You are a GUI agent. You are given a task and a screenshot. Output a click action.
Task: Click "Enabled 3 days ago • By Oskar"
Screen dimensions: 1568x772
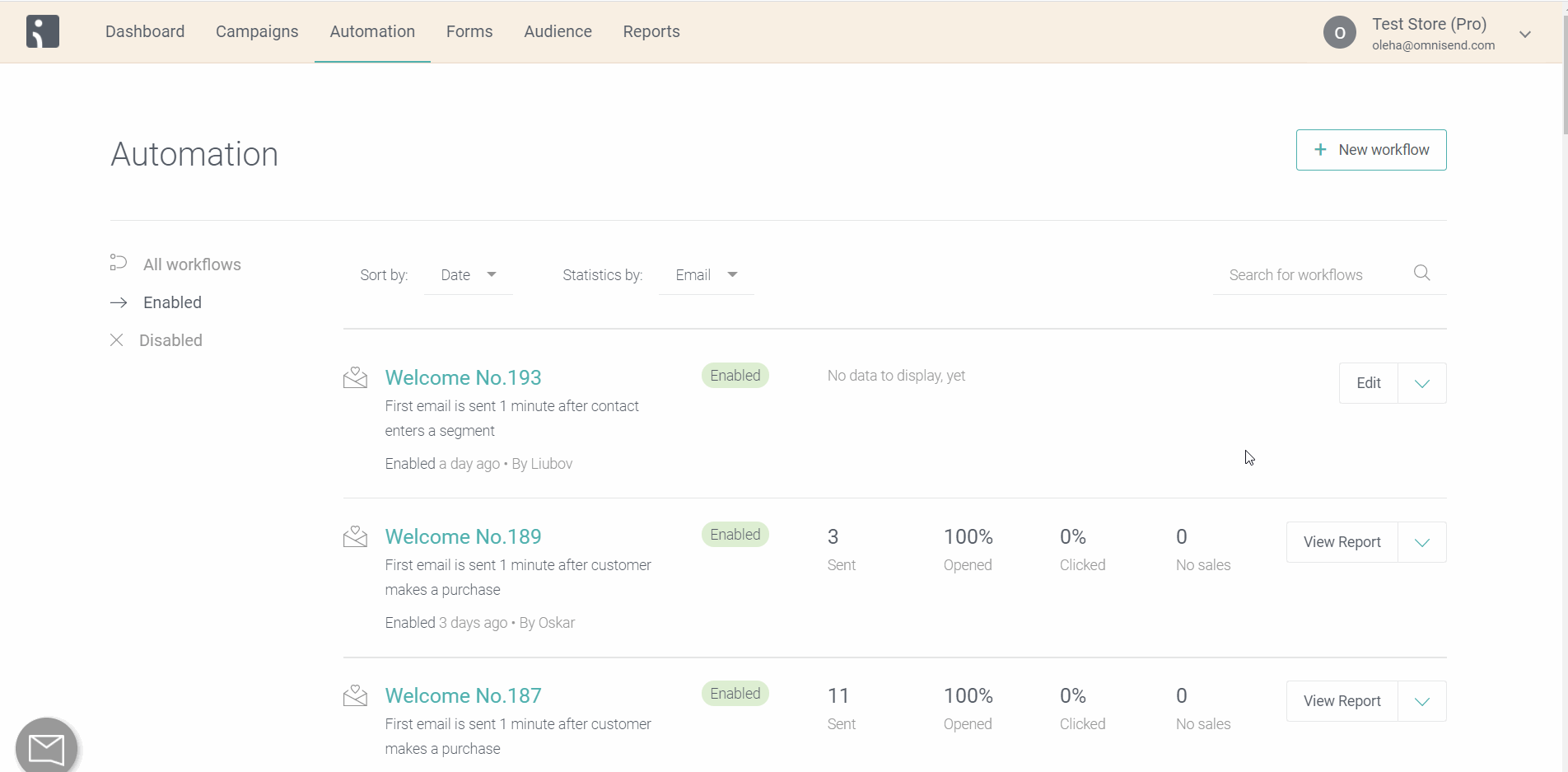coord(480,623)
